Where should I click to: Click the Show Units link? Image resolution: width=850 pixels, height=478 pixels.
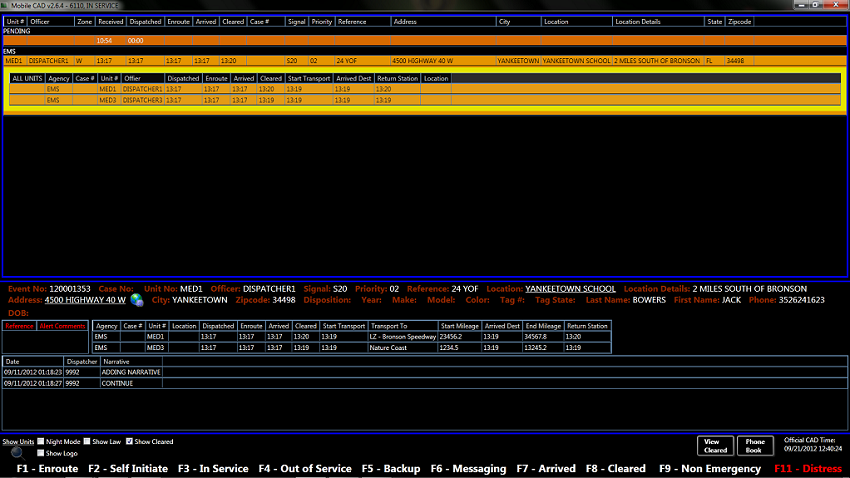tap(18, 441)
